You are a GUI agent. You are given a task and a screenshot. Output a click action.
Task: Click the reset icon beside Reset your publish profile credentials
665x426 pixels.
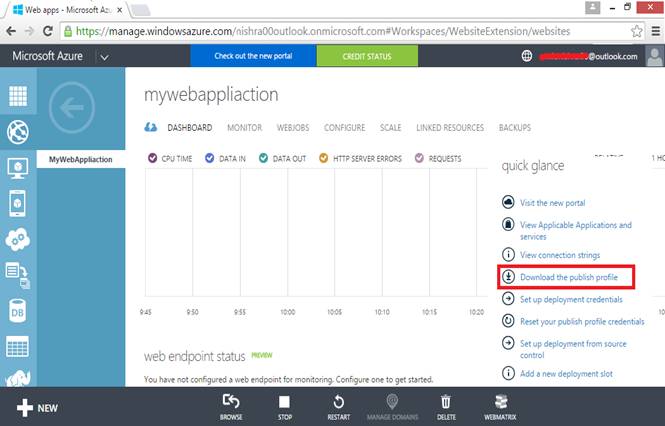click(508, 320)
